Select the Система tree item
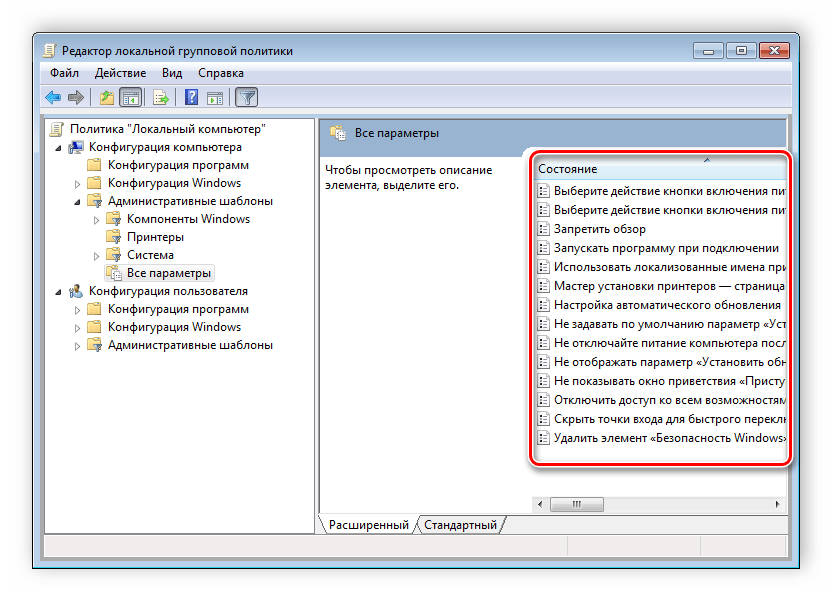The width and height of the screenshot is (832, 601). click(x=150, y=255)
